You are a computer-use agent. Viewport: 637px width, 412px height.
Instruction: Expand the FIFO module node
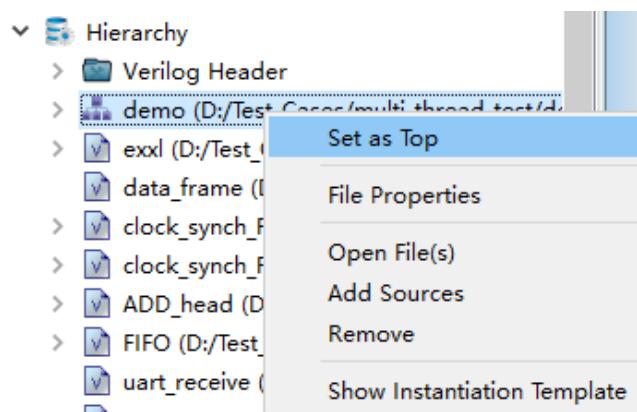click(x=58, y=343)
